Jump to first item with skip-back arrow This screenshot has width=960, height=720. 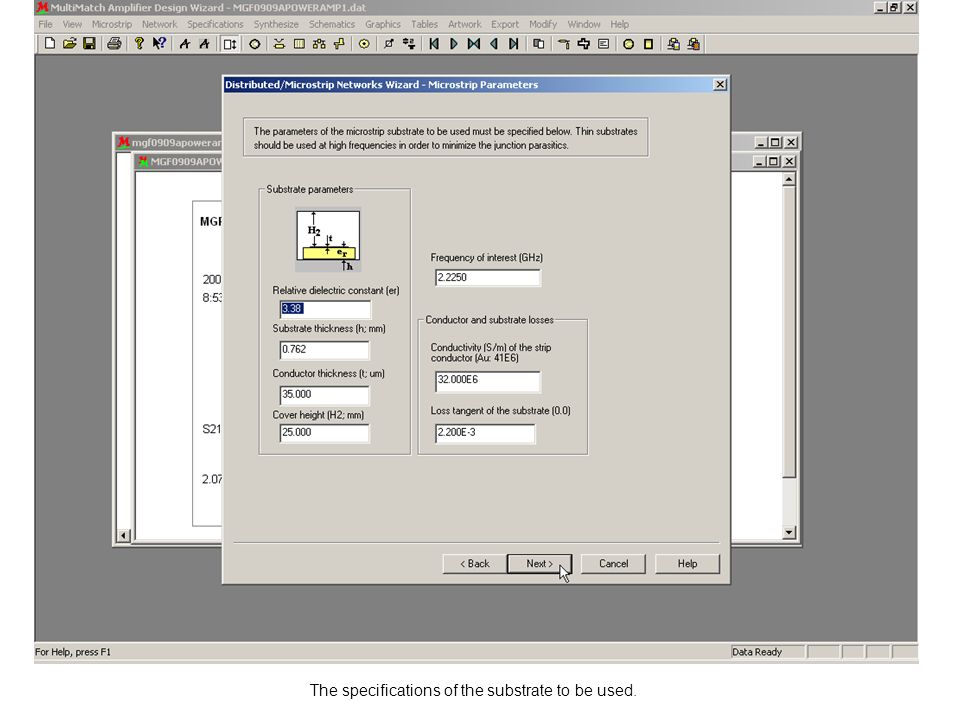pyautogui.click(x=433, y=44)
